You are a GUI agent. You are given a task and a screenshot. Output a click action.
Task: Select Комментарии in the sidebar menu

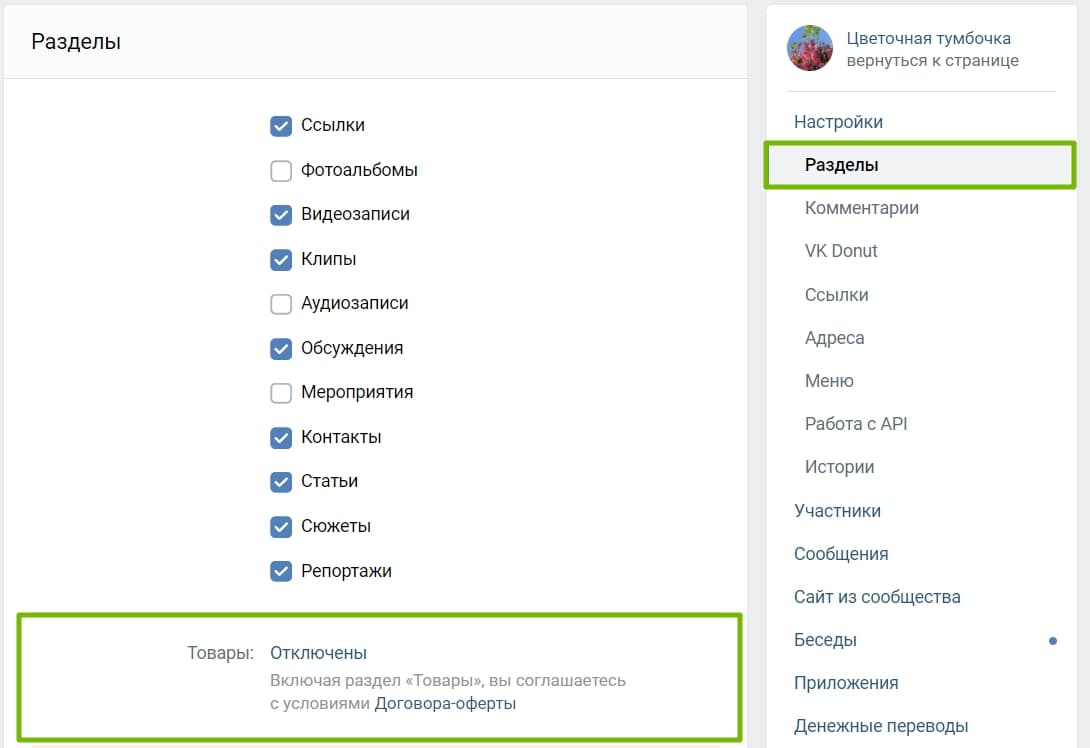tap(861, 208)
